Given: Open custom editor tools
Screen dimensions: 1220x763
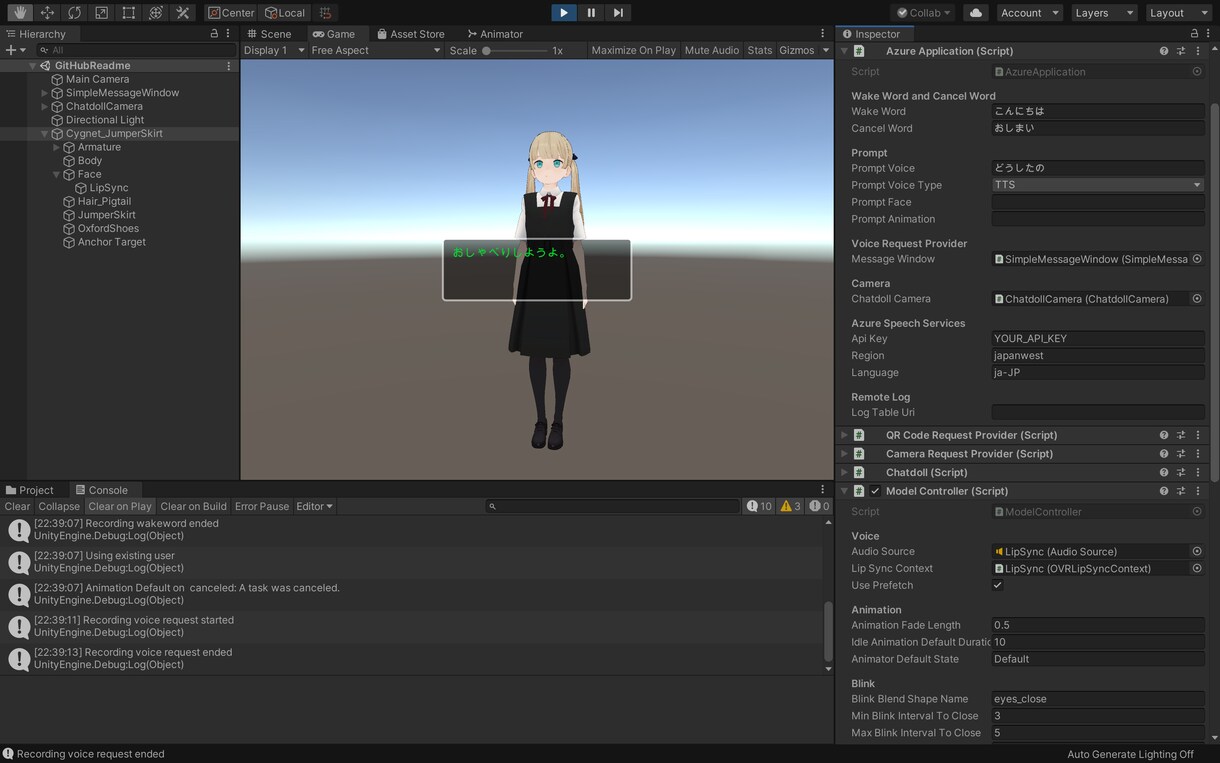Looking at the screenshot, I should [182, 13].
